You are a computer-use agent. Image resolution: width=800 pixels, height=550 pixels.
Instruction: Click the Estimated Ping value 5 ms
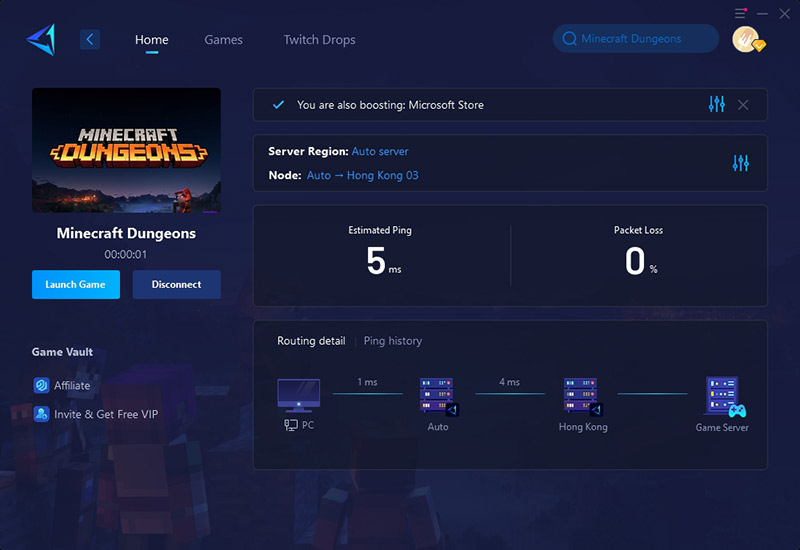383,261
